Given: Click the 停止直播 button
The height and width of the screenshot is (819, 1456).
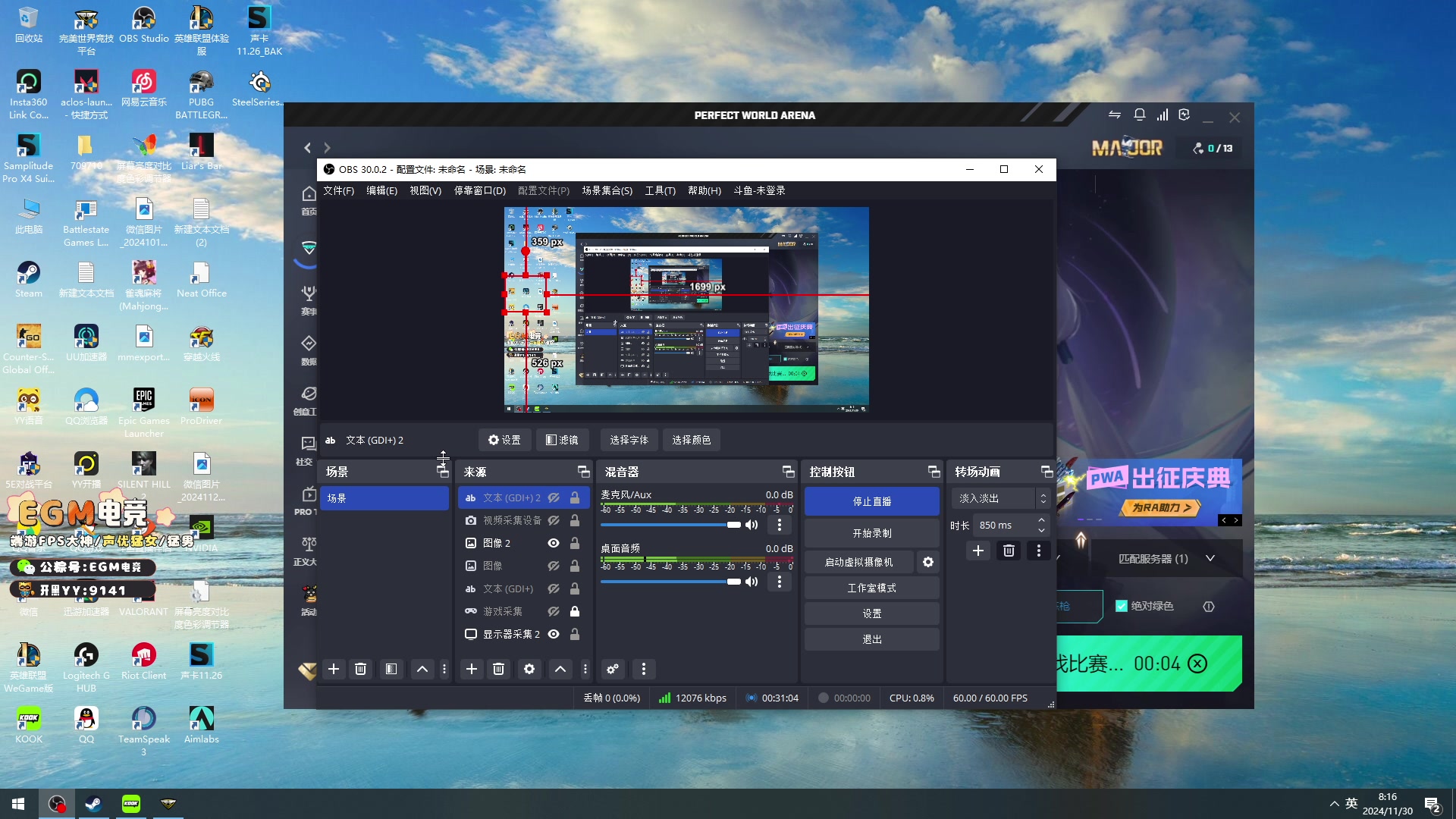Looking at the screenshot, I should coord(871,501).
